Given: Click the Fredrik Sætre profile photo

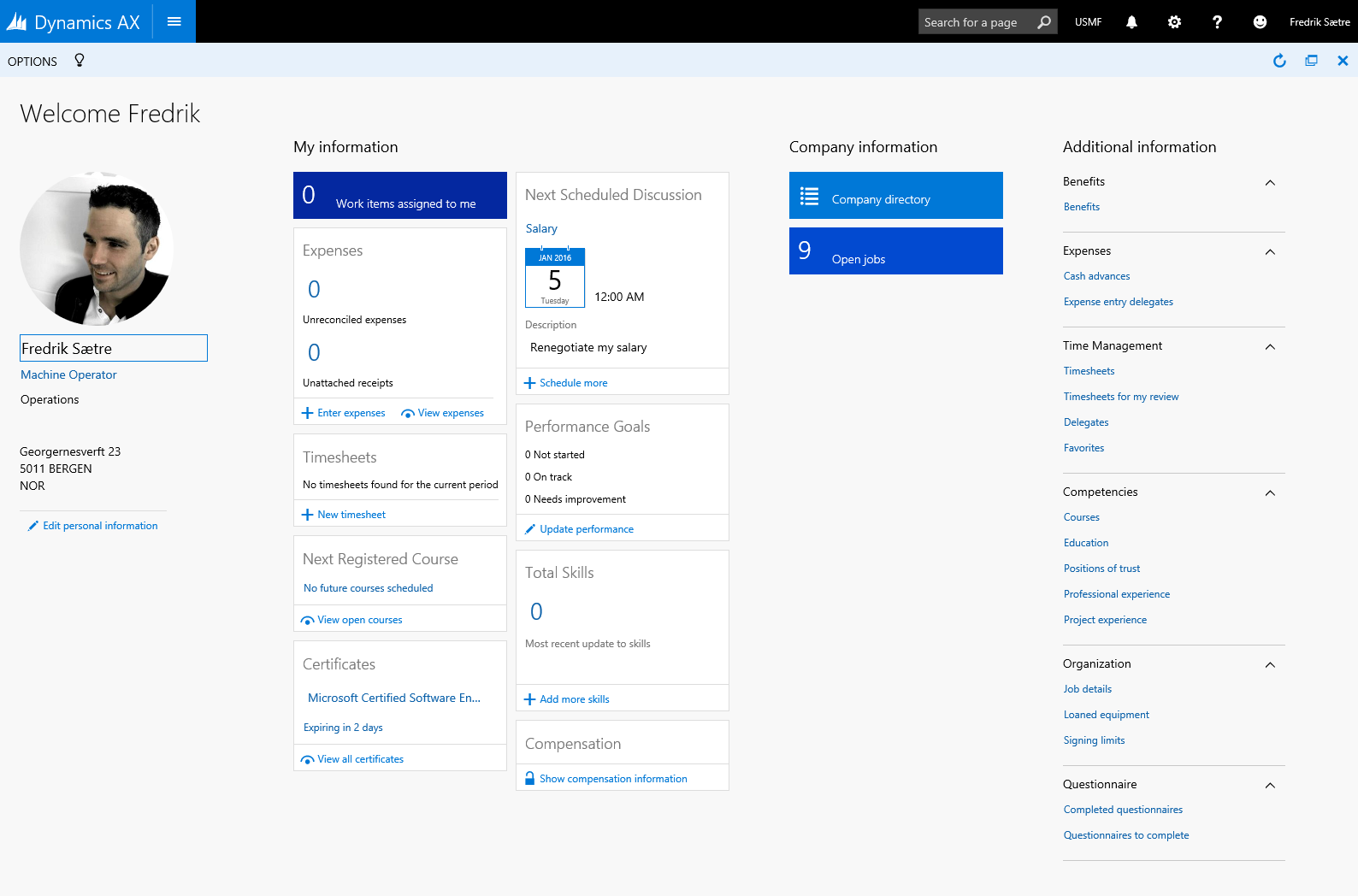Looking at the screenshot, I should [x=97, y=249].
